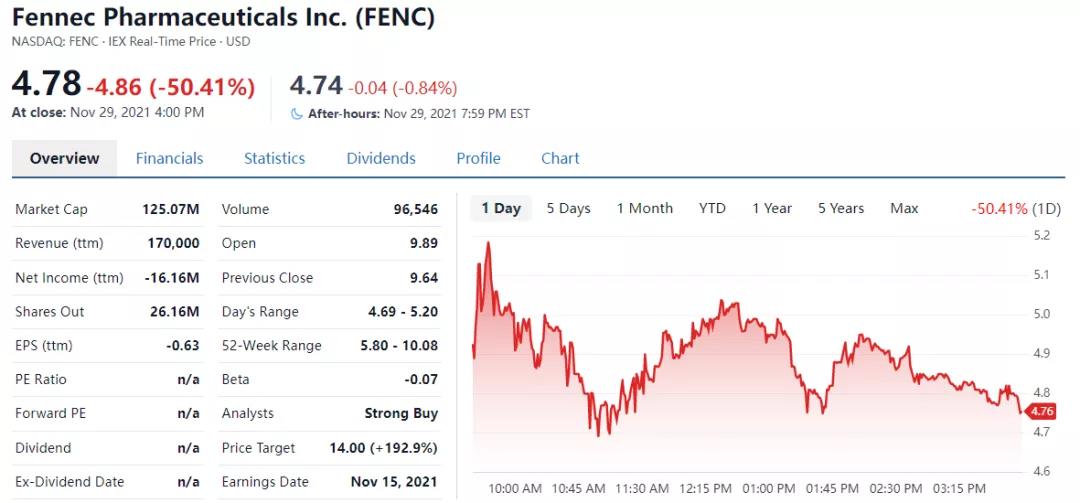Open the Chart tab

tap(560, 158)
